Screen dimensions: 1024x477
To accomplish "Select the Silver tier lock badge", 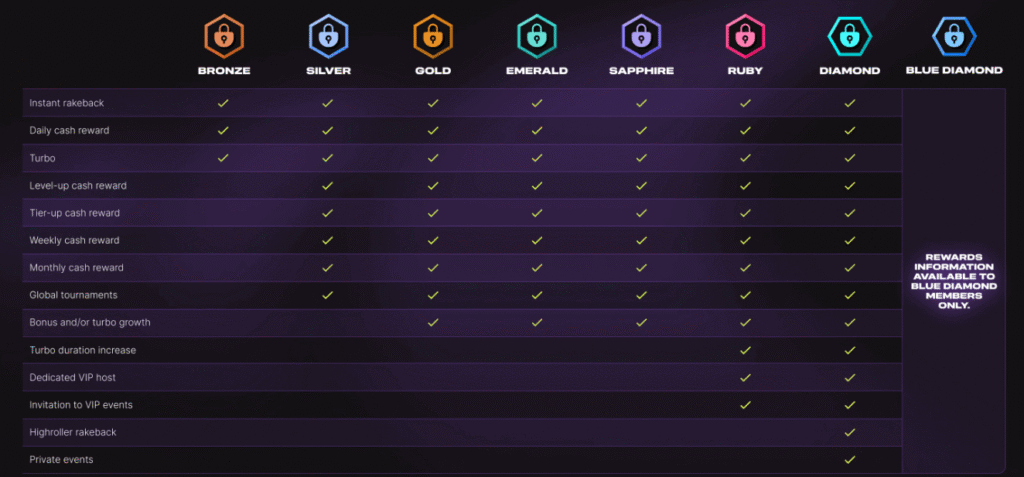I will (328, 36).
